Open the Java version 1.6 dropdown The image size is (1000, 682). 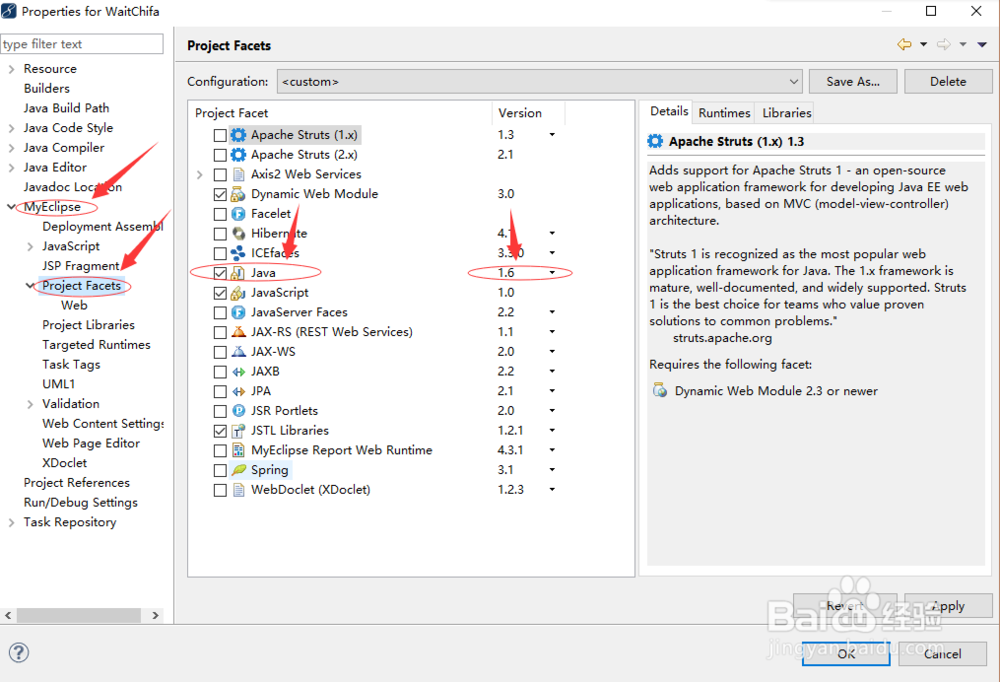tap(552, 273)
